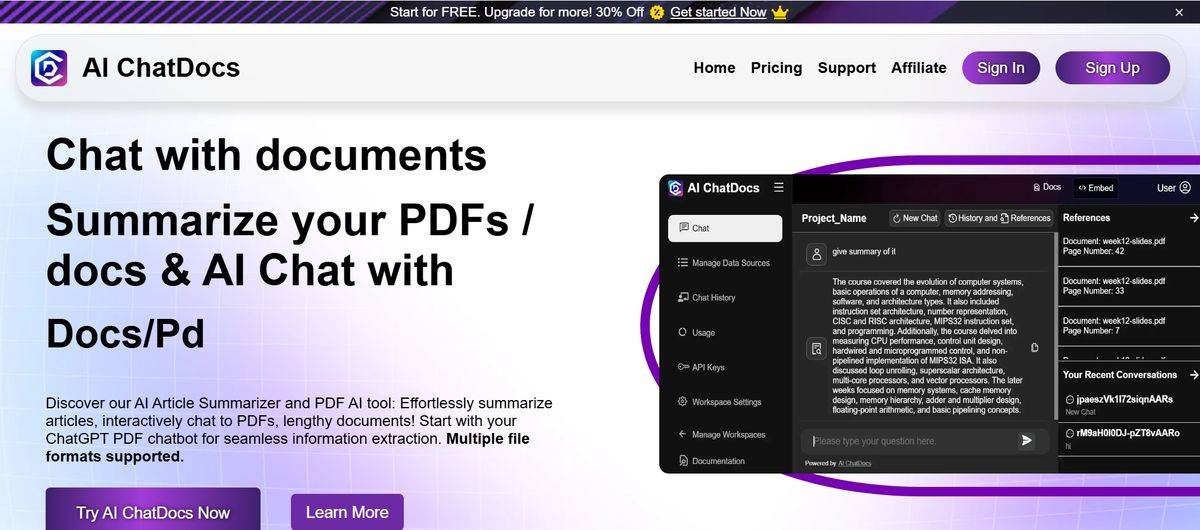The image size is (1200, 530).
Task: Click 'Multiple file formats supported.' text
Action: tap(288, 447)
